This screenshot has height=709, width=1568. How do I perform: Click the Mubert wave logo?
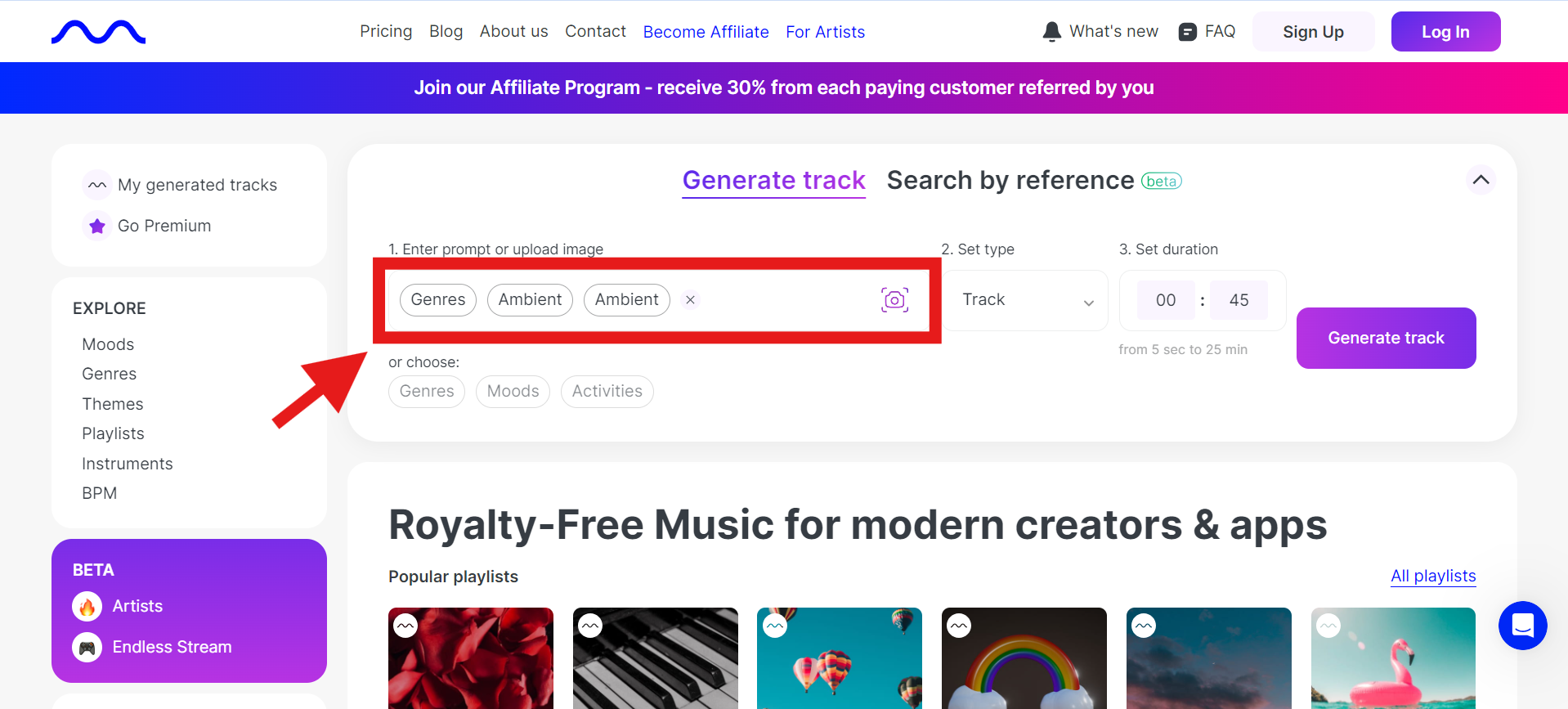point(98,32)
